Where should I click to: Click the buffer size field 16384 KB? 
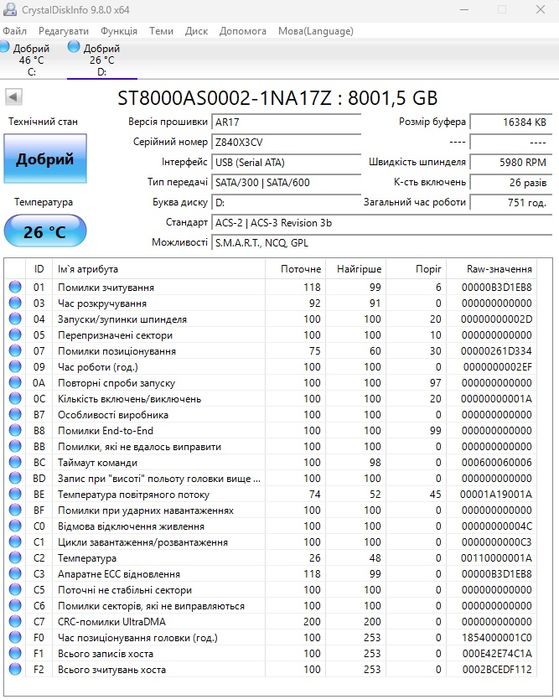[x=511, y=122]
